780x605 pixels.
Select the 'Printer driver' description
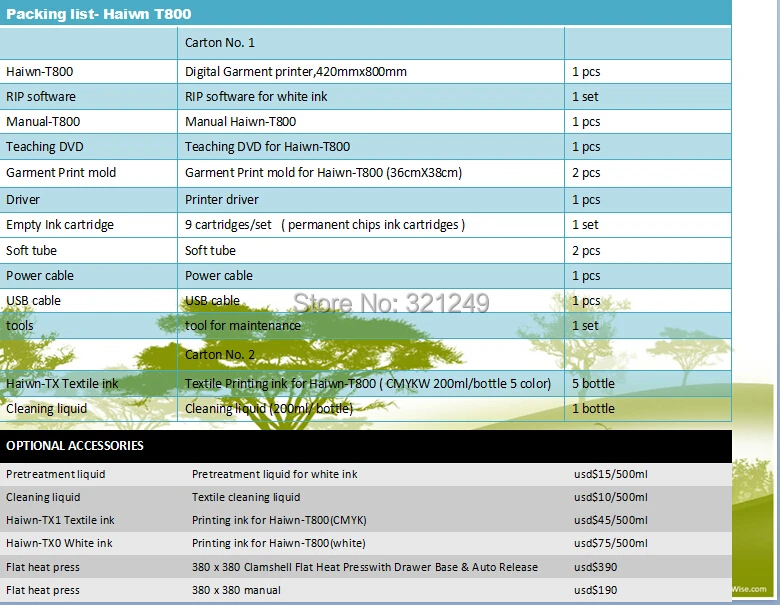click(222, 200)
